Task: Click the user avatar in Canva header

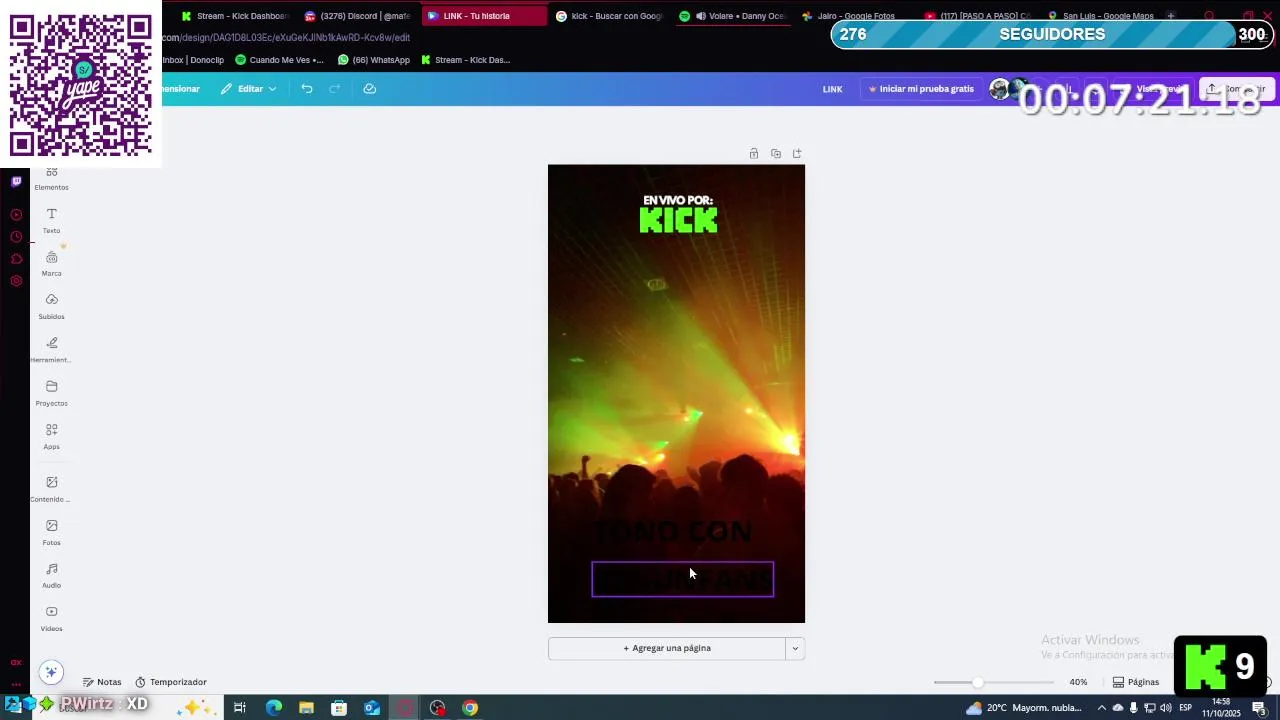Action: pos(999,89)
